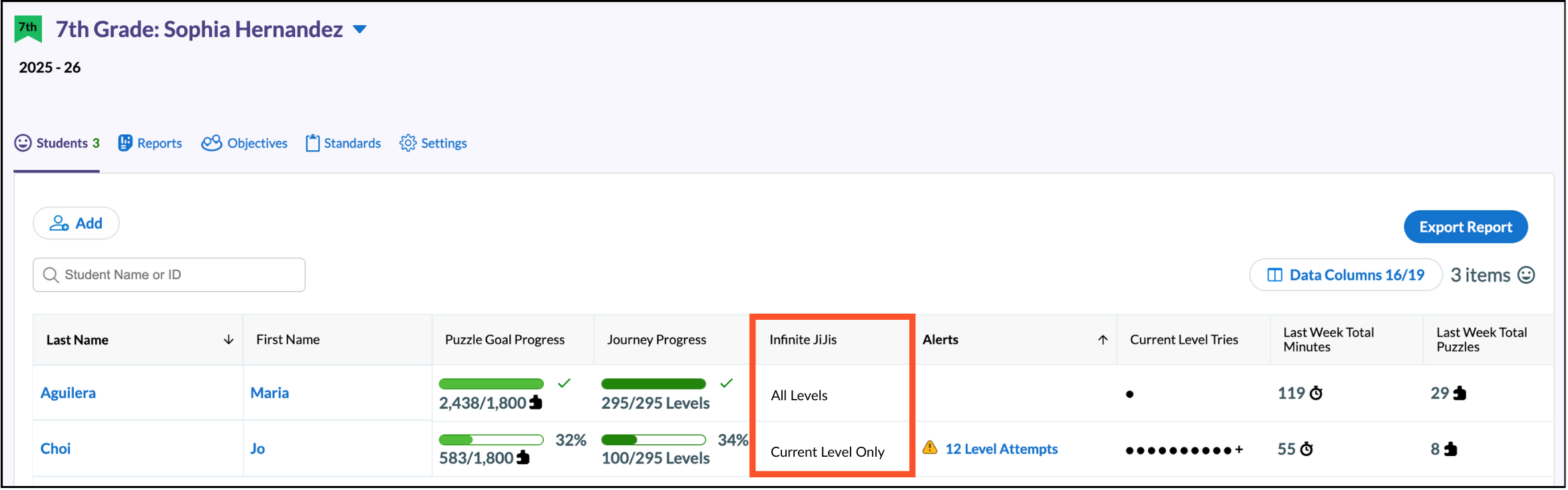The image size is (1568, 490).
Task: Focus the Student Name or ID search field
Action: click(x=169, y=275)
